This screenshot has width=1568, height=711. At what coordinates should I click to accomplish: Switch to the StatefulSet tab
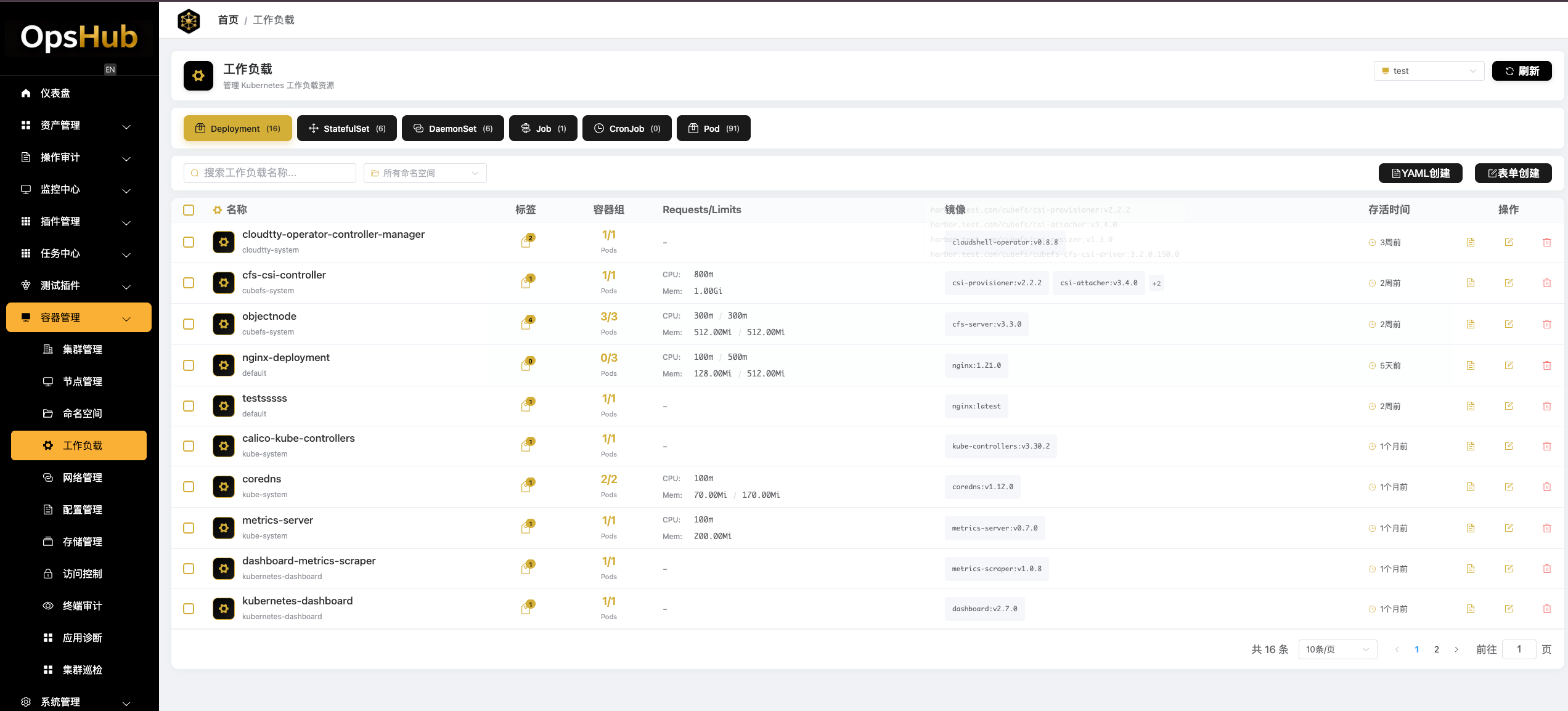[x=346, y=128]
